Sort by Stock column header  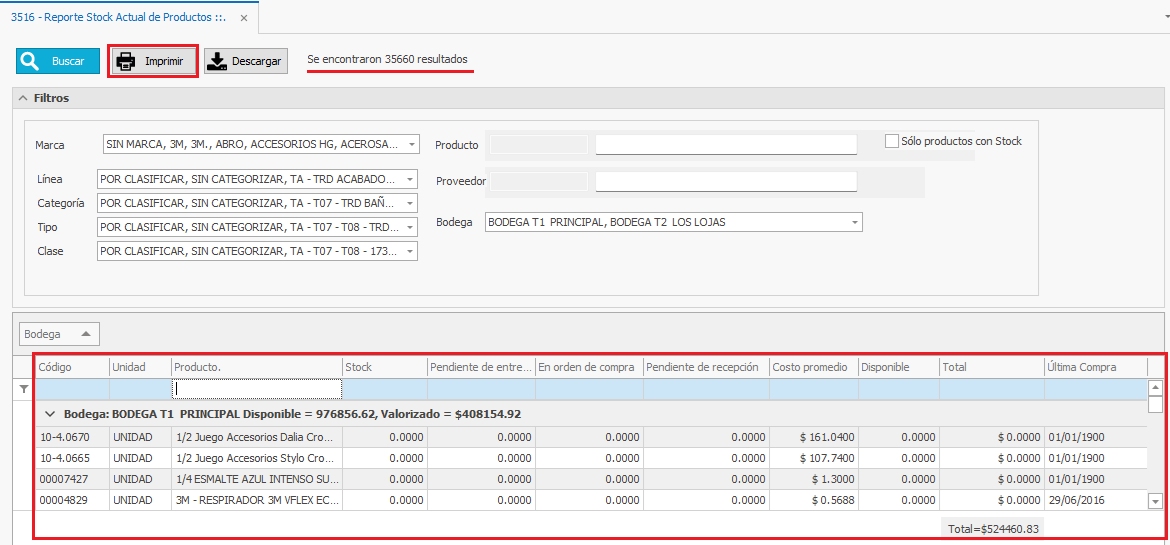[x=385, y=367]
